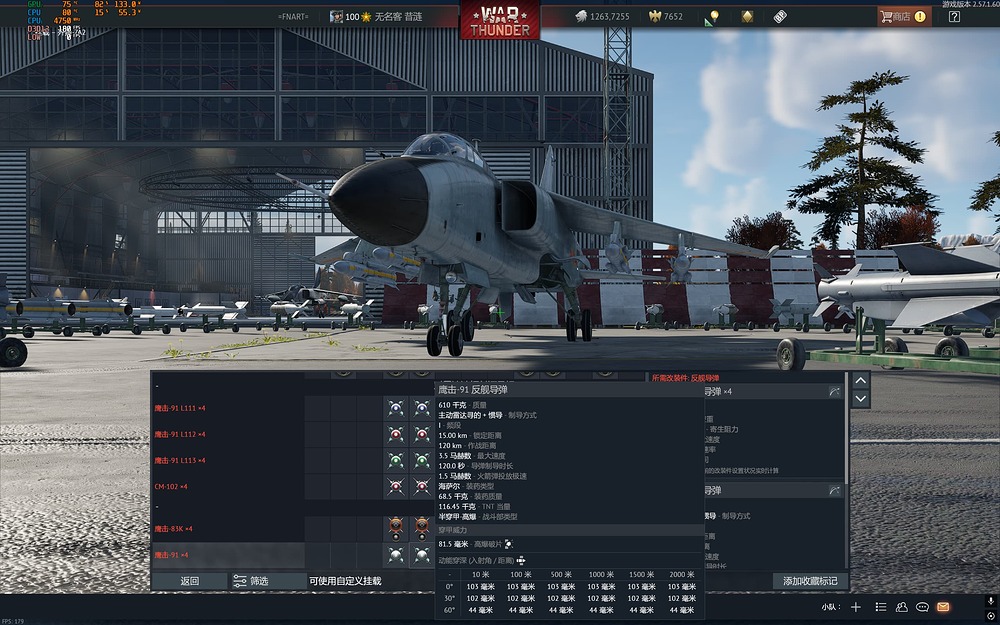Open trajectory icon on upper 导弹 ×4 header

(x=834, y=392)
